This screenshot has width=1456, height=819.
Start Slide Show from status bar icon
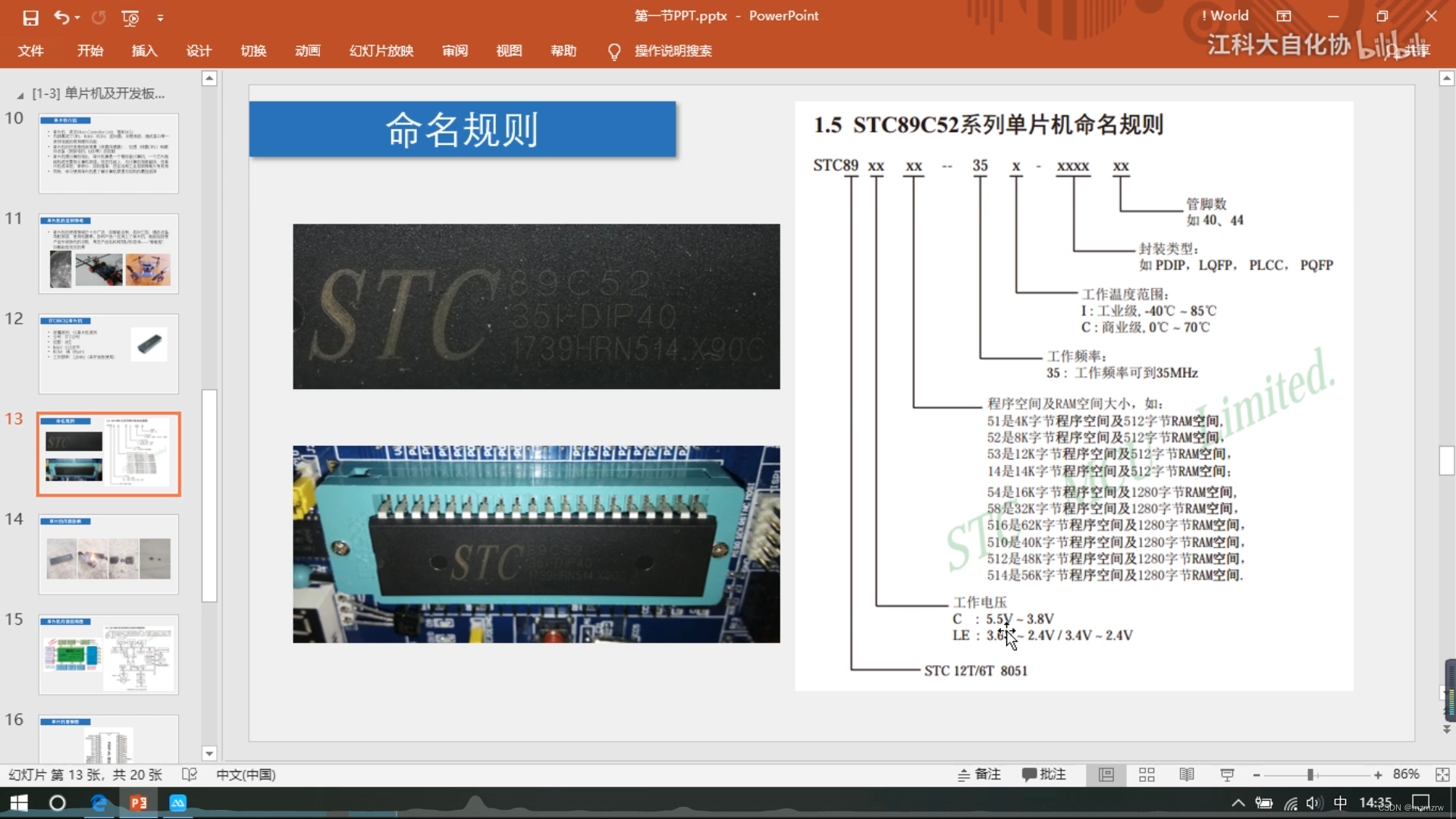pyautogui.click(x=1227, y=774)
